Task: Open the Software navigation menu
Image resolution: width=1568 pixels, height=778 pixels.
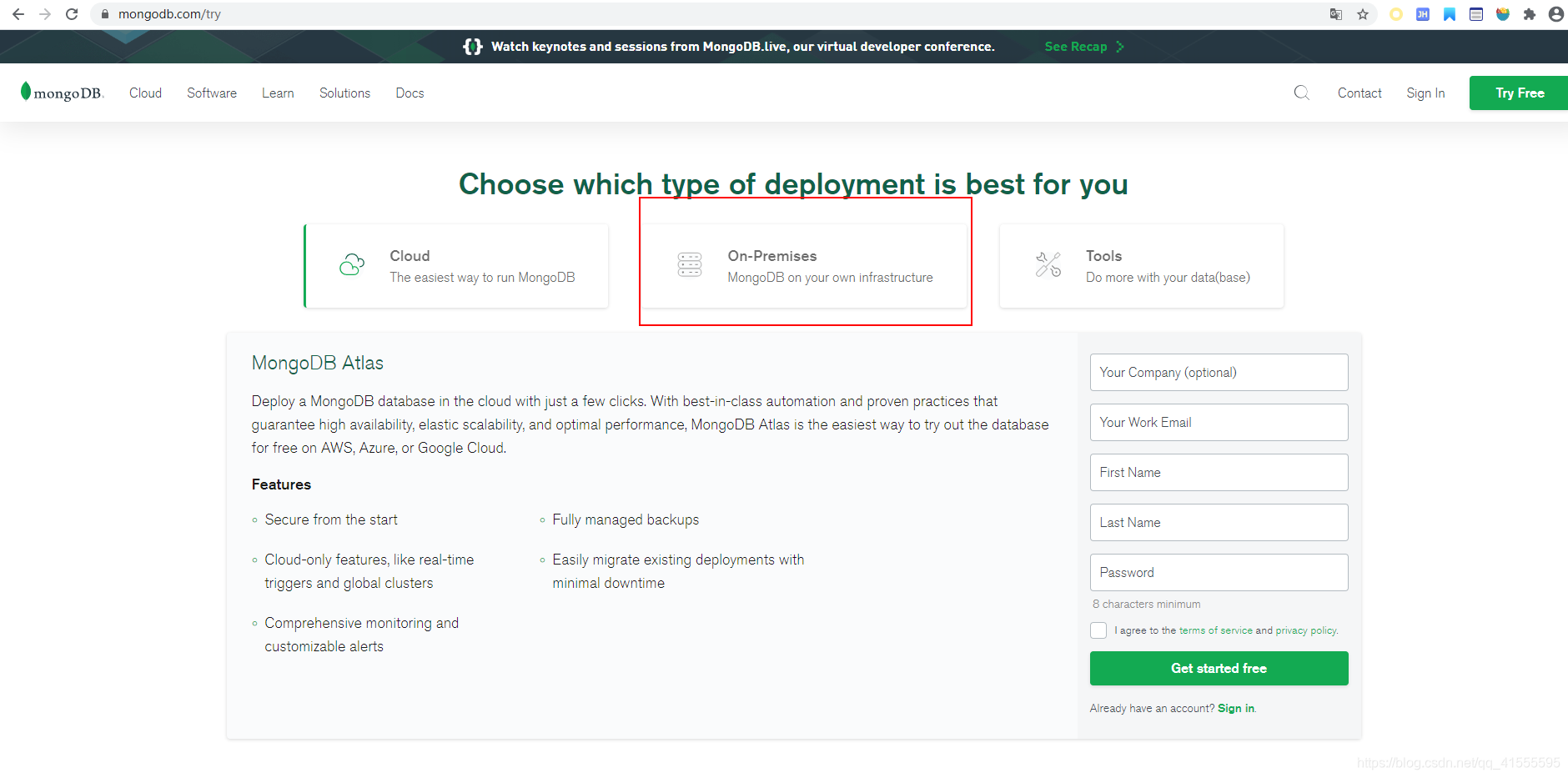Action: (x=212, y=93)
